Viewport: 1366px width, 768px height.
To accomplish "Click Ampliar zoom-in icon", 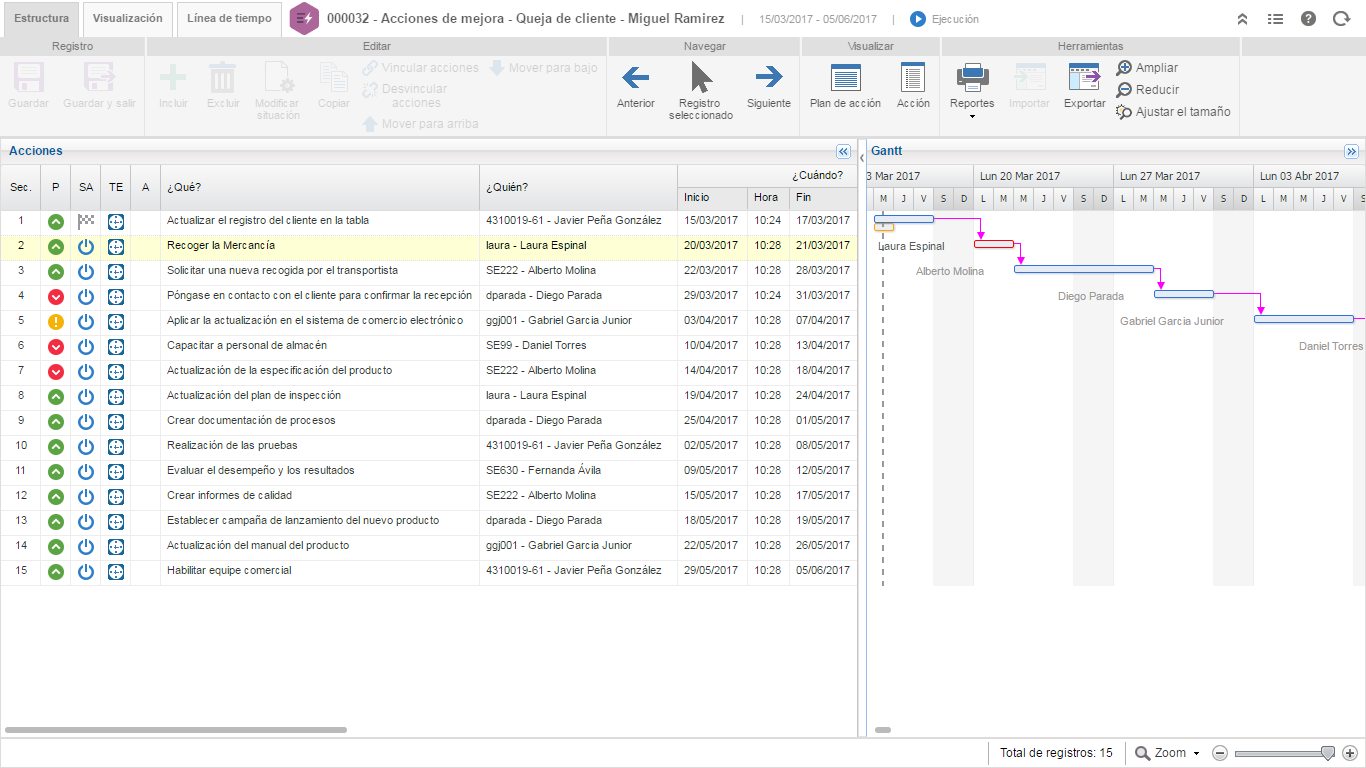I will pos(1124,68).
